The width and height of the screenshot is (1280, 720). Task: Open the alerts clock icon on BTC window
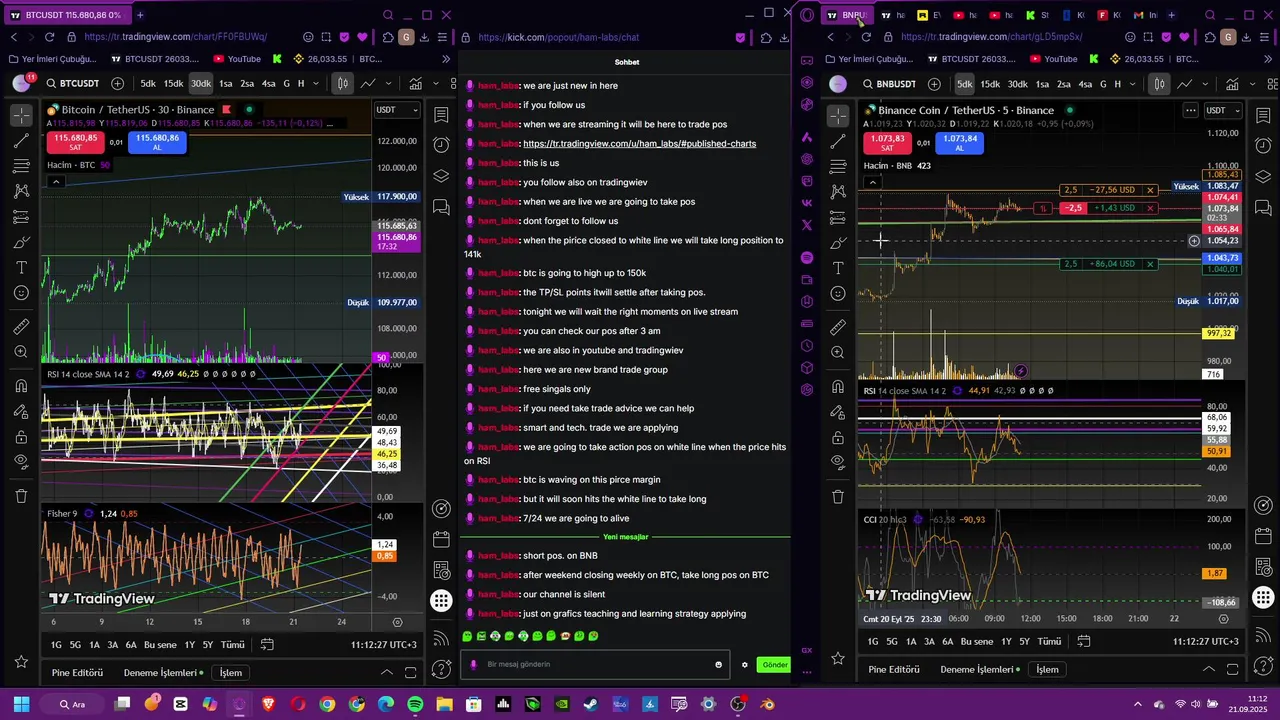click(x=441, y=145)
